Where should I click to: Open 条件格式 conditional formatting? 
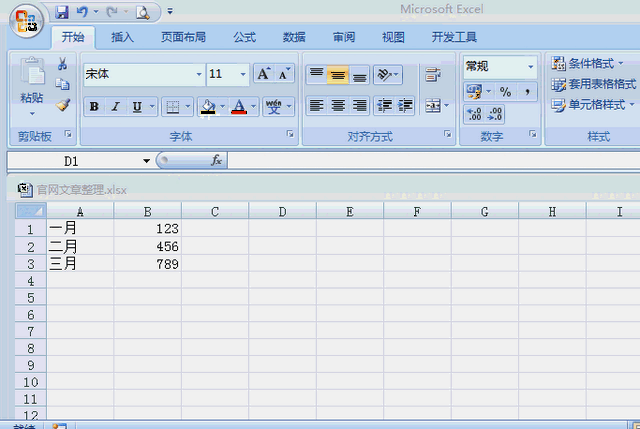pos(587,63)
